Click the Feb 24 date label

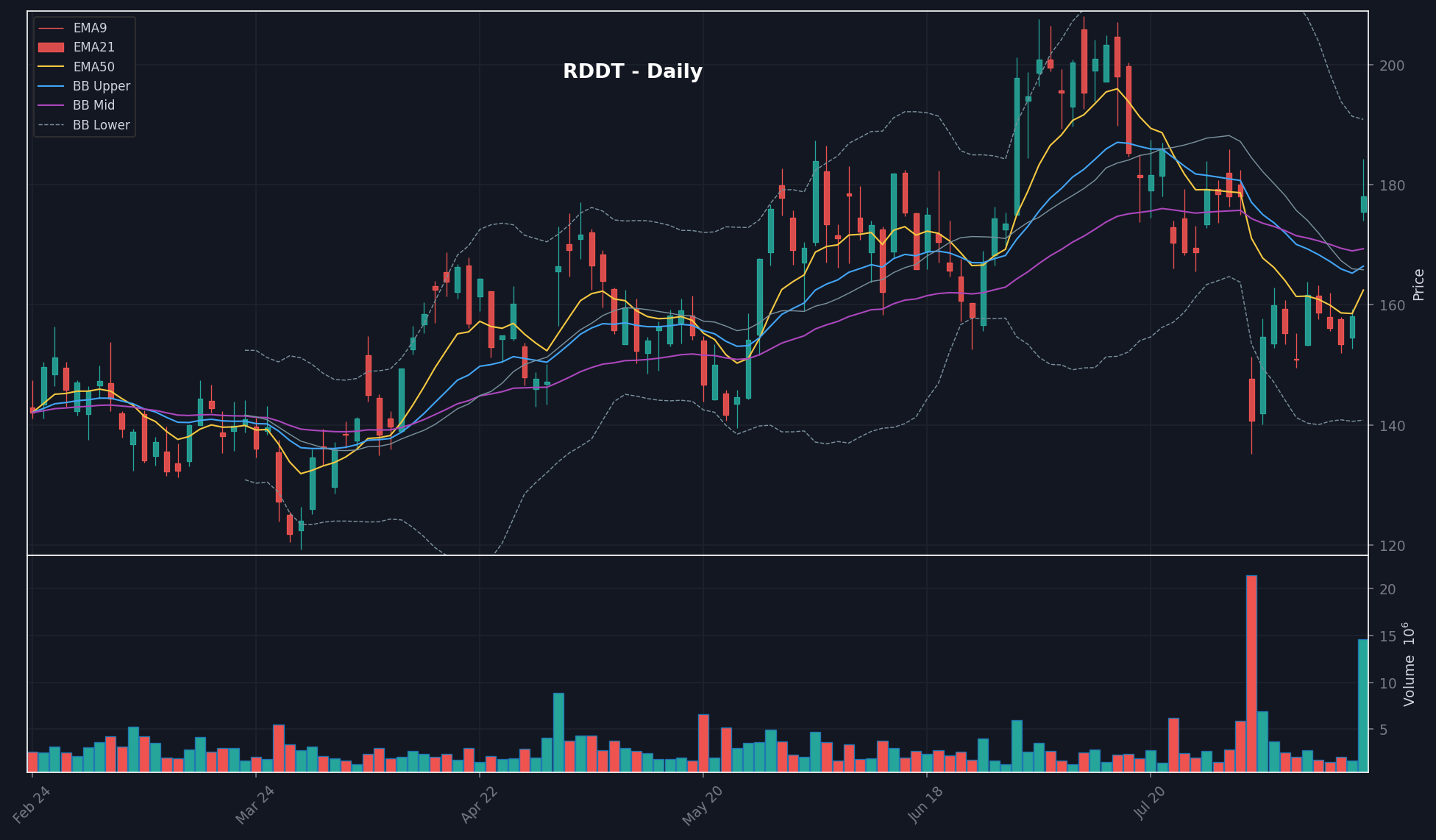point(32,804)
